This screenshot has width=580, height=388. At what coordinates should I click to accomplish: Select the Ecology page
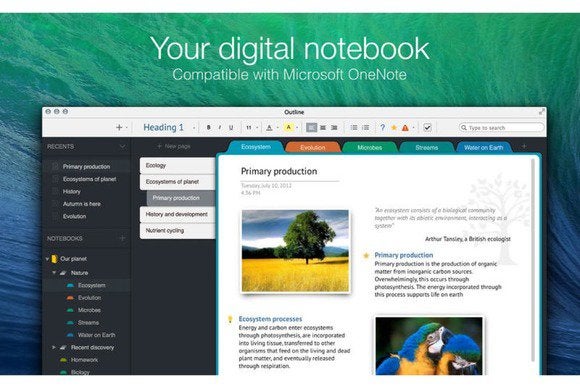(178, 165)
